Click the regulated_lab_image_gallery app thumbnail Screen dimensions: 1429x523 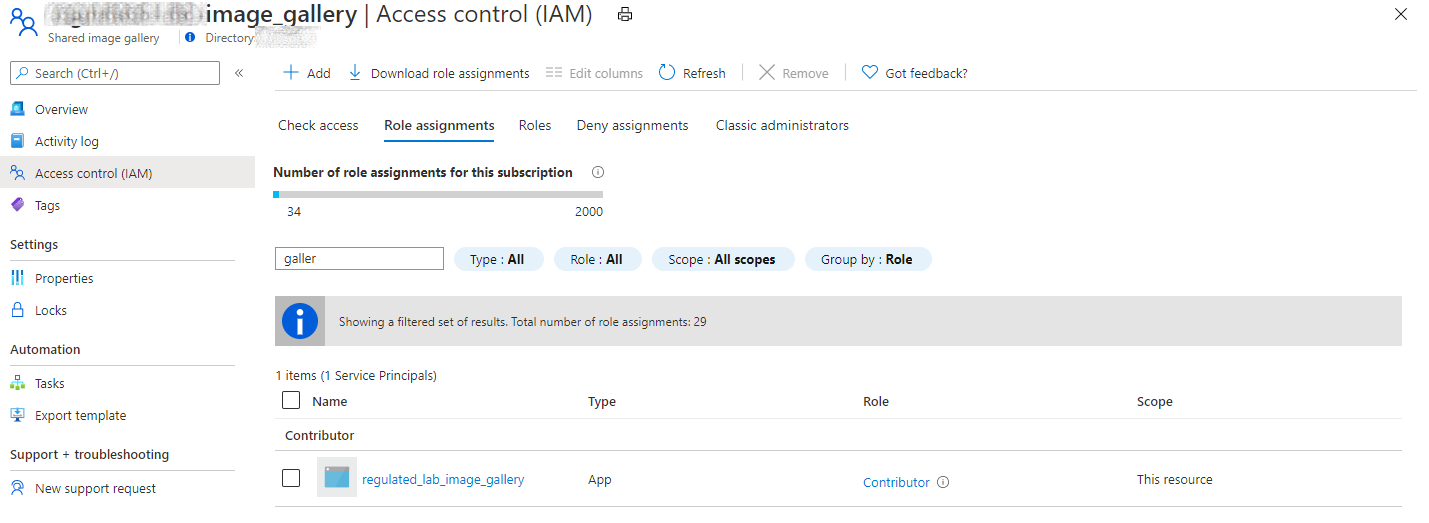click(x=337, y=477)
